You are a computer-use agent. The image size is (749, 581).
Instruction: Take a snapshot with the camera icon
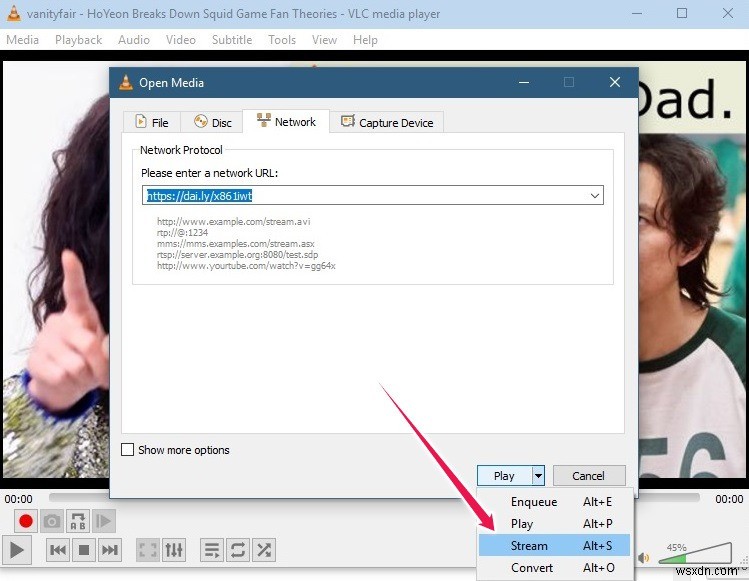coord(52,521)
